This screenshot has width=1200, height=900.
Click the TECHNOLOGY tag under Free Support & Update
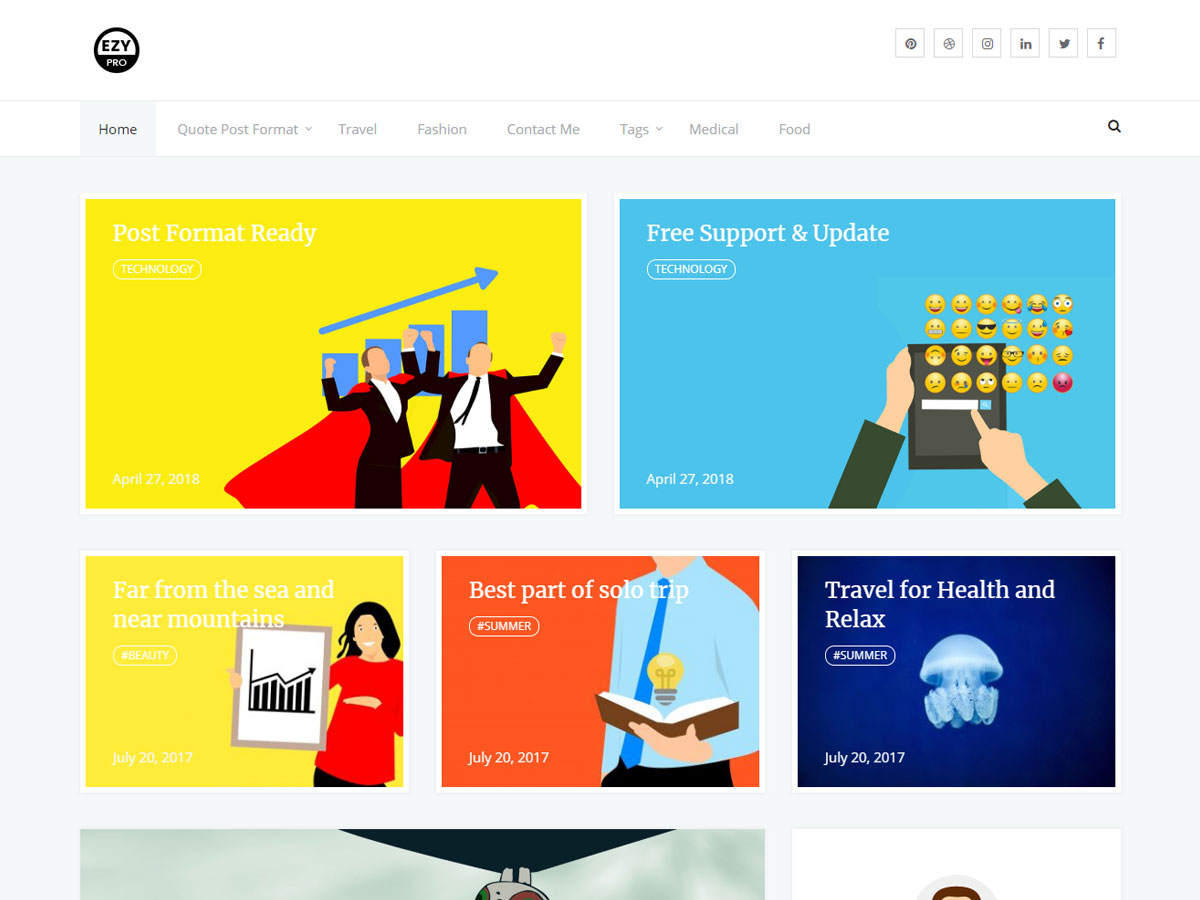coord(691,269)
